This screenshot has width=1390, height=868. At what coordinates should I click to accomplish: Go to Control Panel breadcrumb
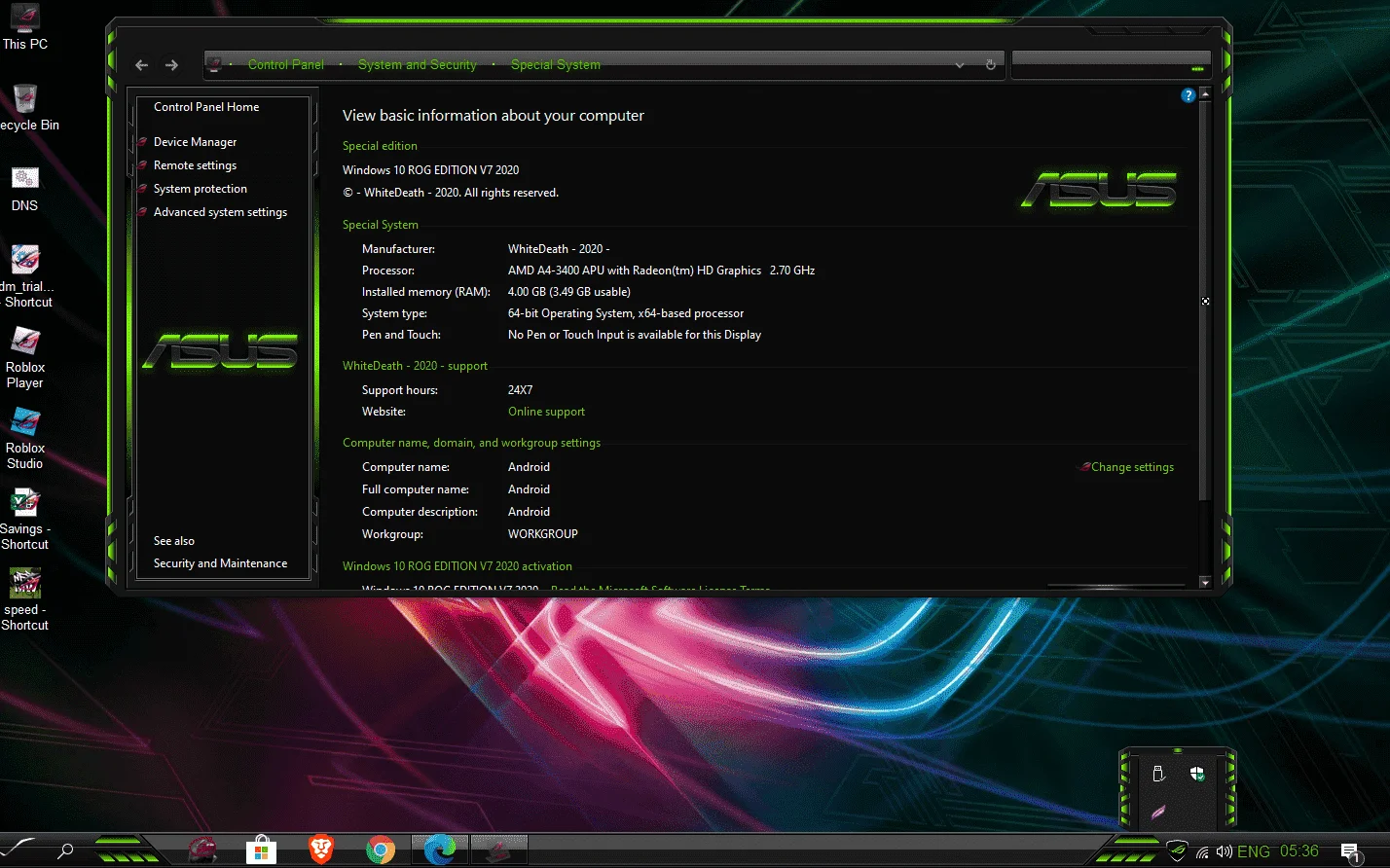point(286,64)
